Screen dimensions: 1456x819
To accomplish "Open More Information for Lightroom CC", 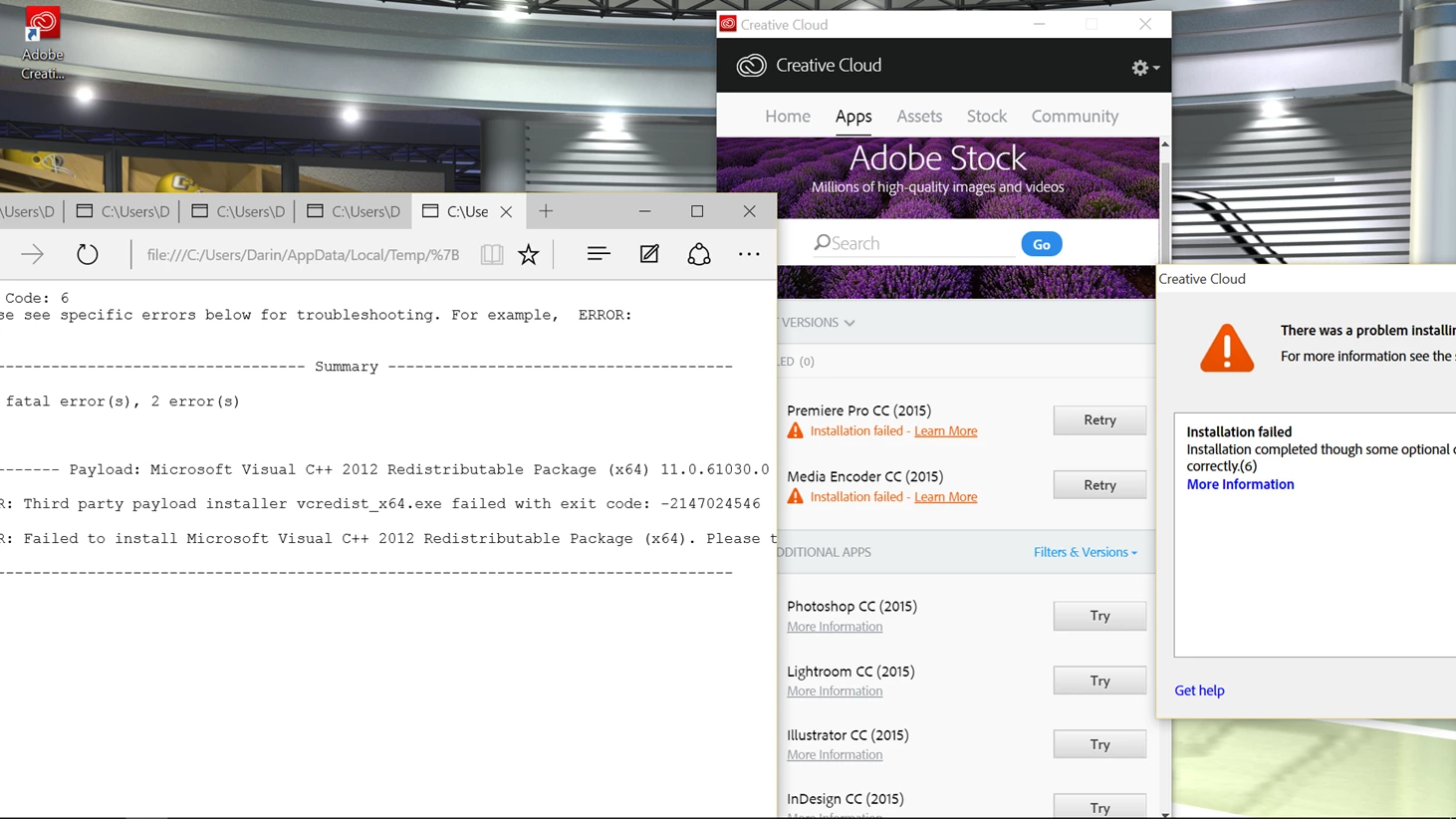I will [835, 691].
